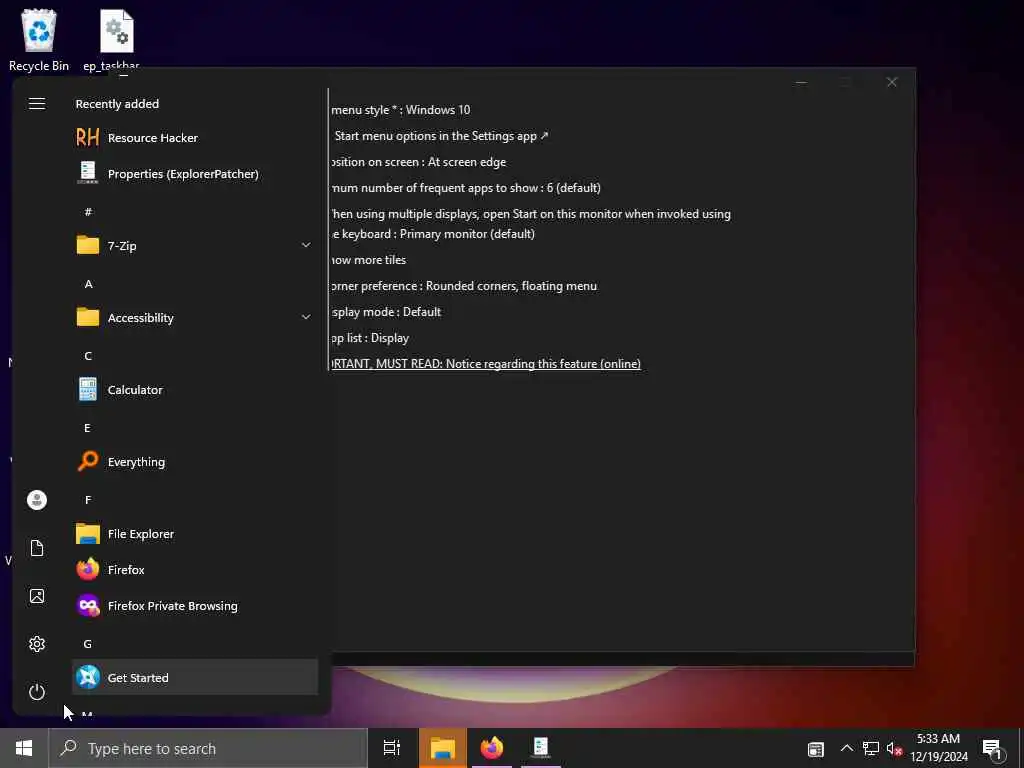Toggle the show more tiles option
Screen dimensions: 1024x768
[x=368, y=260]
